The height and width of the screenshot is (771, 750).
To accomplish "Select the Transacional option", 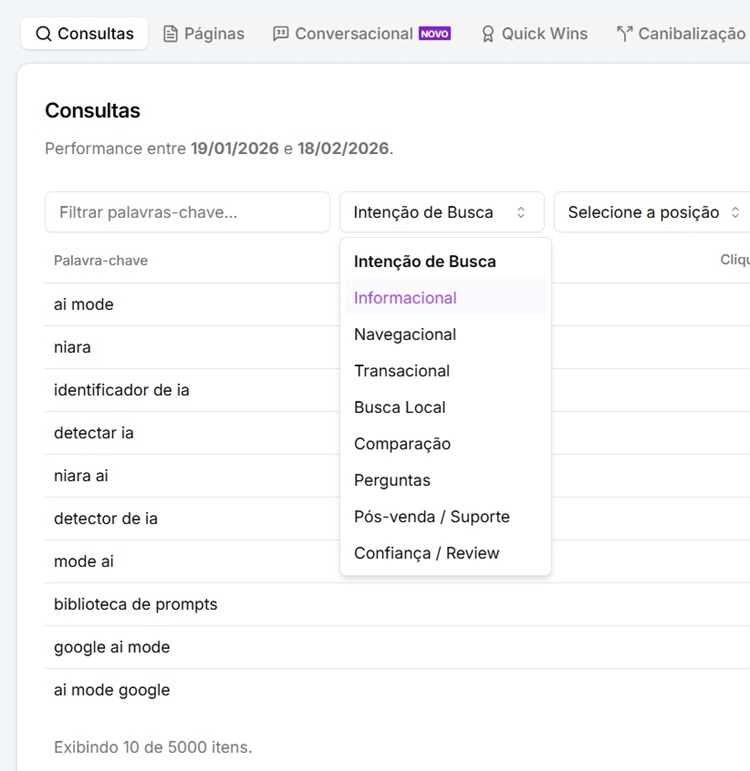I will 402,371.
